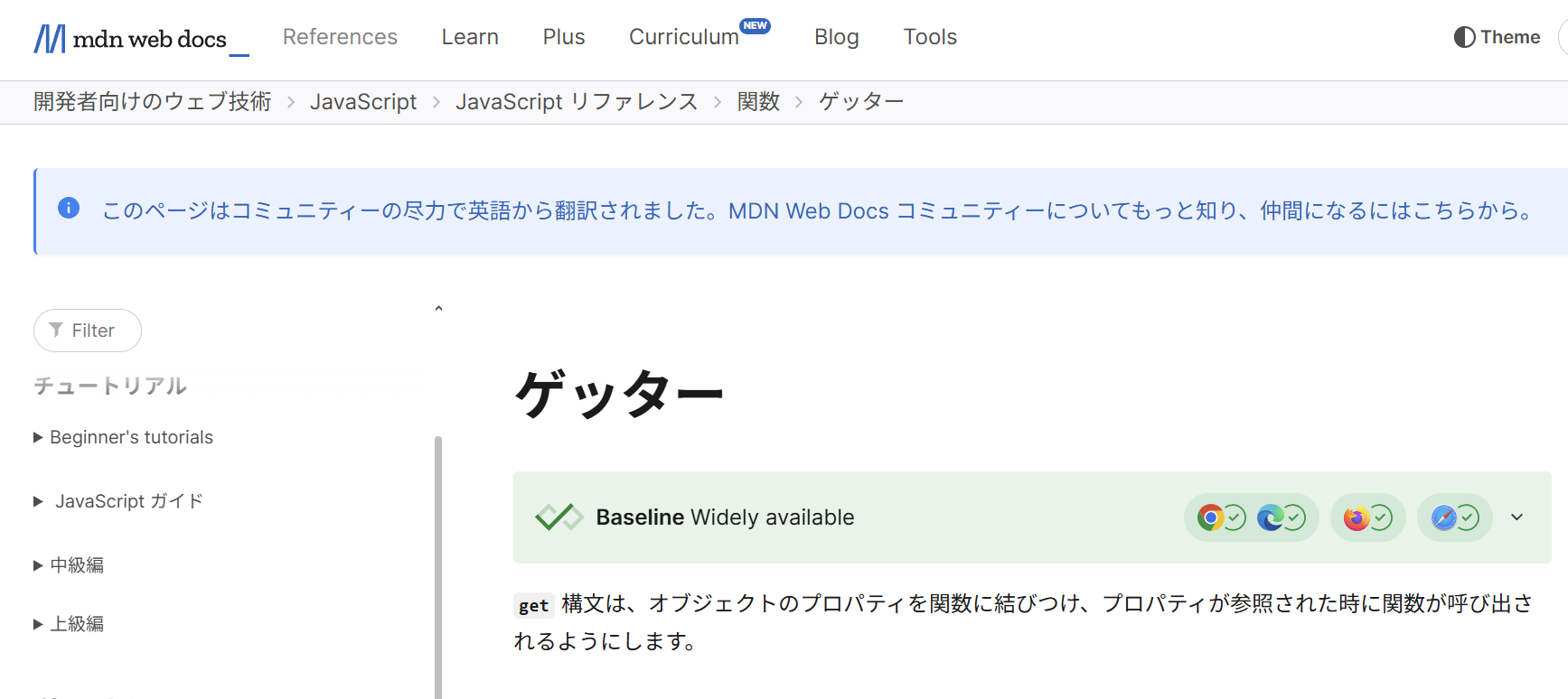The width and height of the screenshot is (1568, 699).
Task: Click the Safari browser support icon
Action: 1443,517
